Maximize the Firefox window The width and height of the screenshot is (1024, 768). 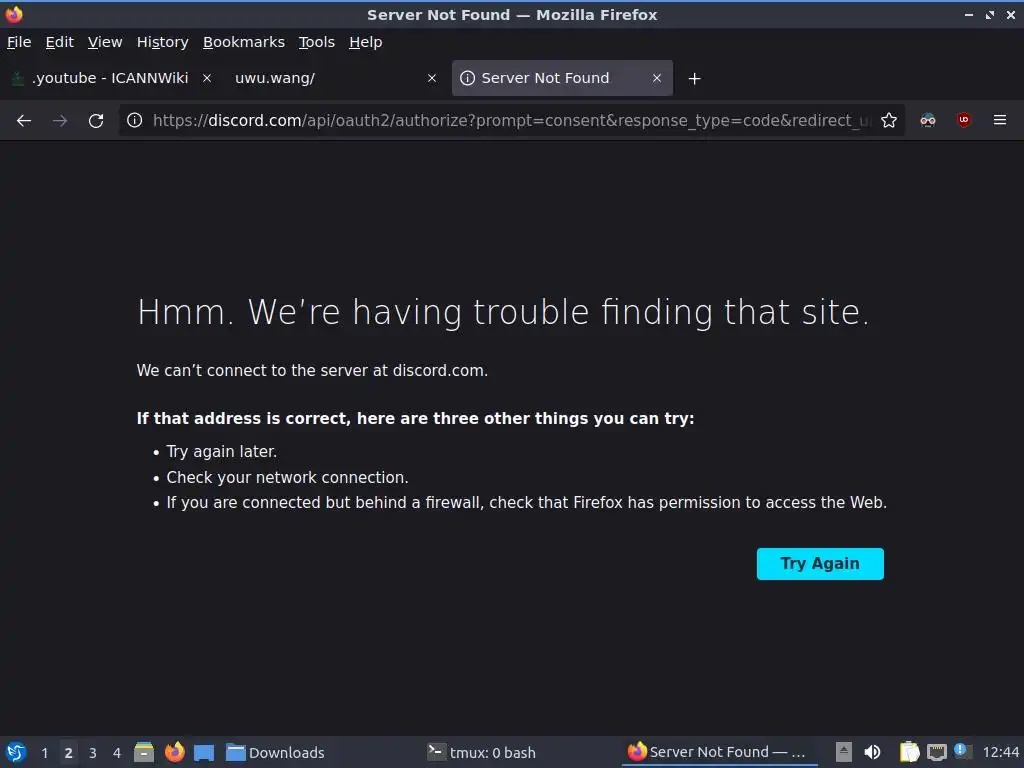(x=990, y=14)
